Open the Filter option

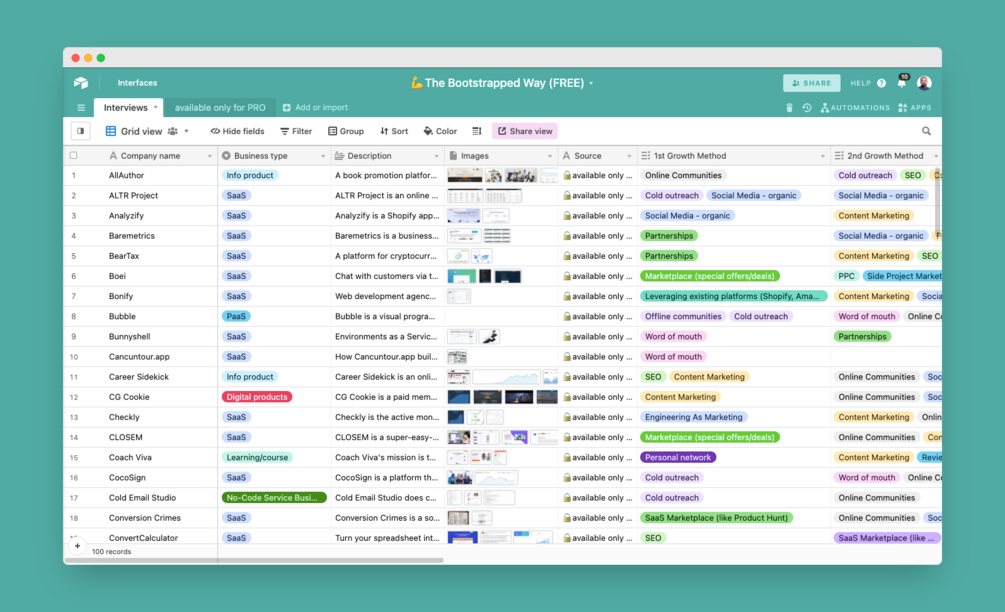(x=296, y=131)
